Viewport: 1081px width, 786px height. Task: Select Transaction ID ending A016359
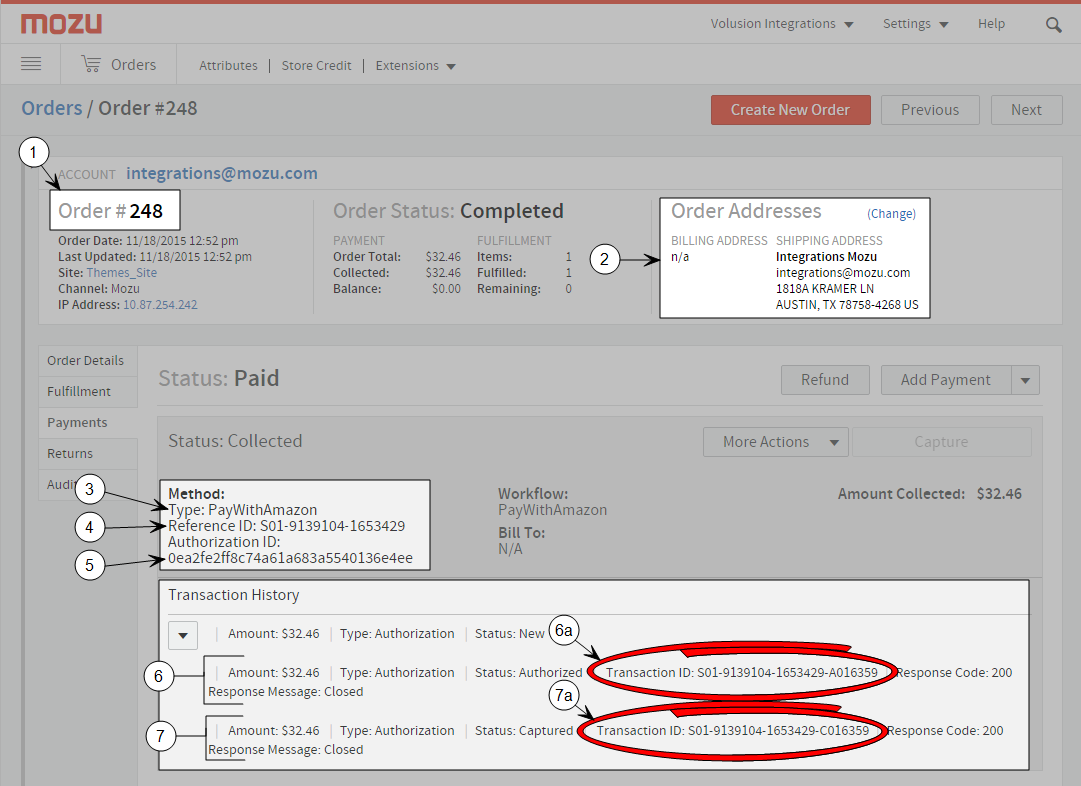click(x=742, y=672)
